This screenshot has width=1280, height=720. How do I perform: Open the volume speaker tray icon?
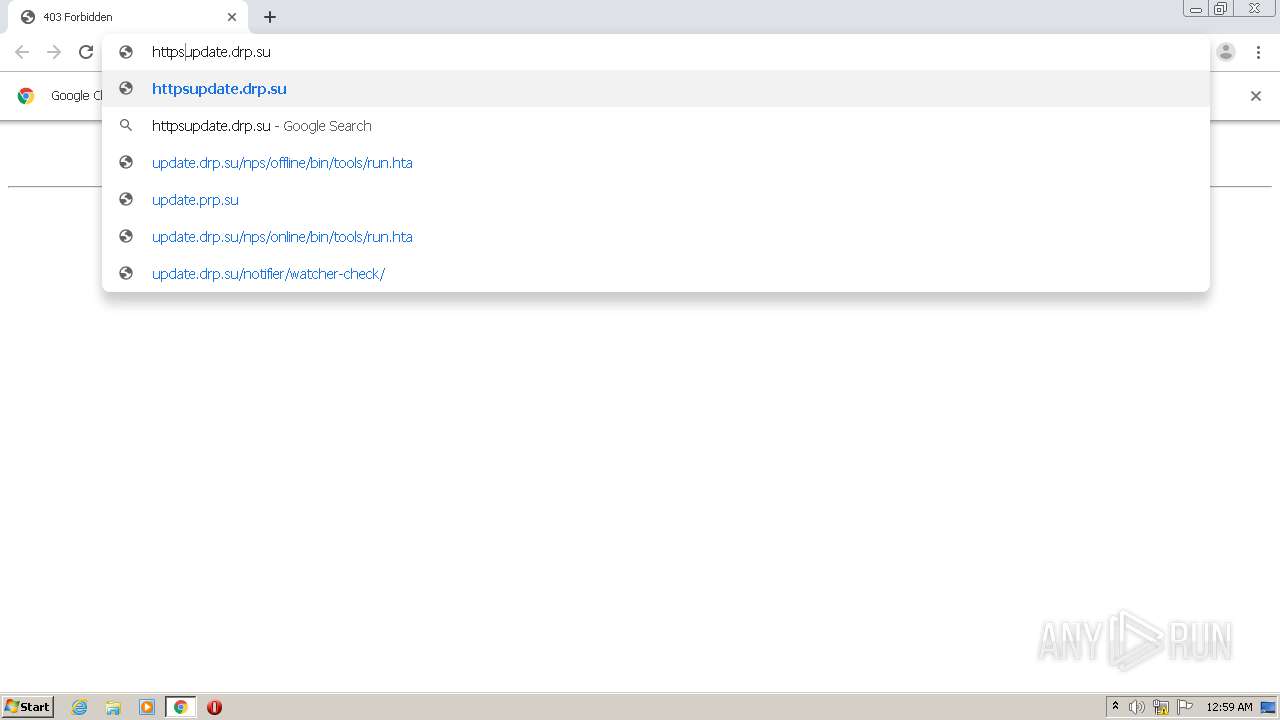pyautogui.click(x=1137, y=707)
